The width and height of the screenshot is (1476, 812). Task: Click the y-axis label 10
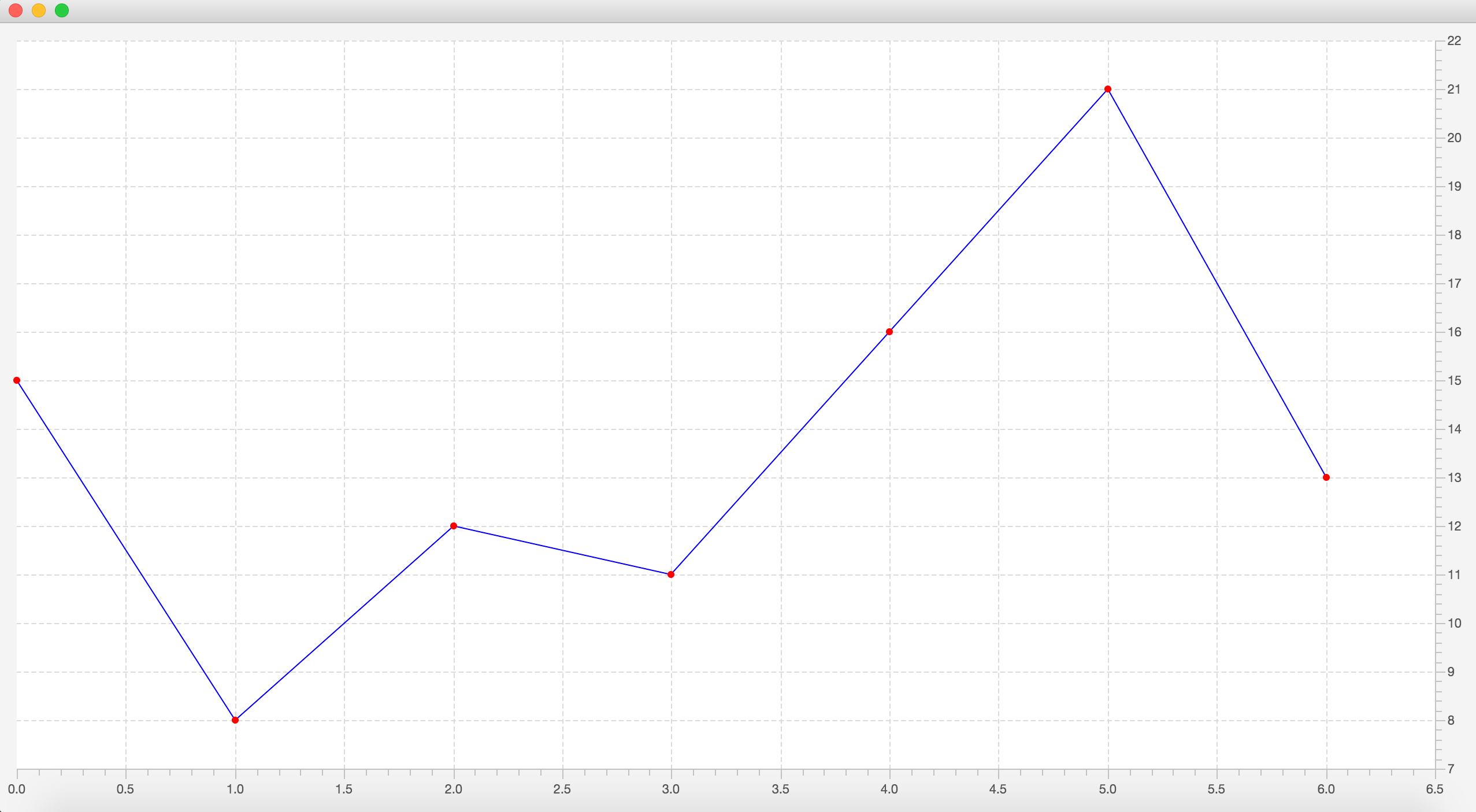pyautogui.click(x=1454, y=624)
